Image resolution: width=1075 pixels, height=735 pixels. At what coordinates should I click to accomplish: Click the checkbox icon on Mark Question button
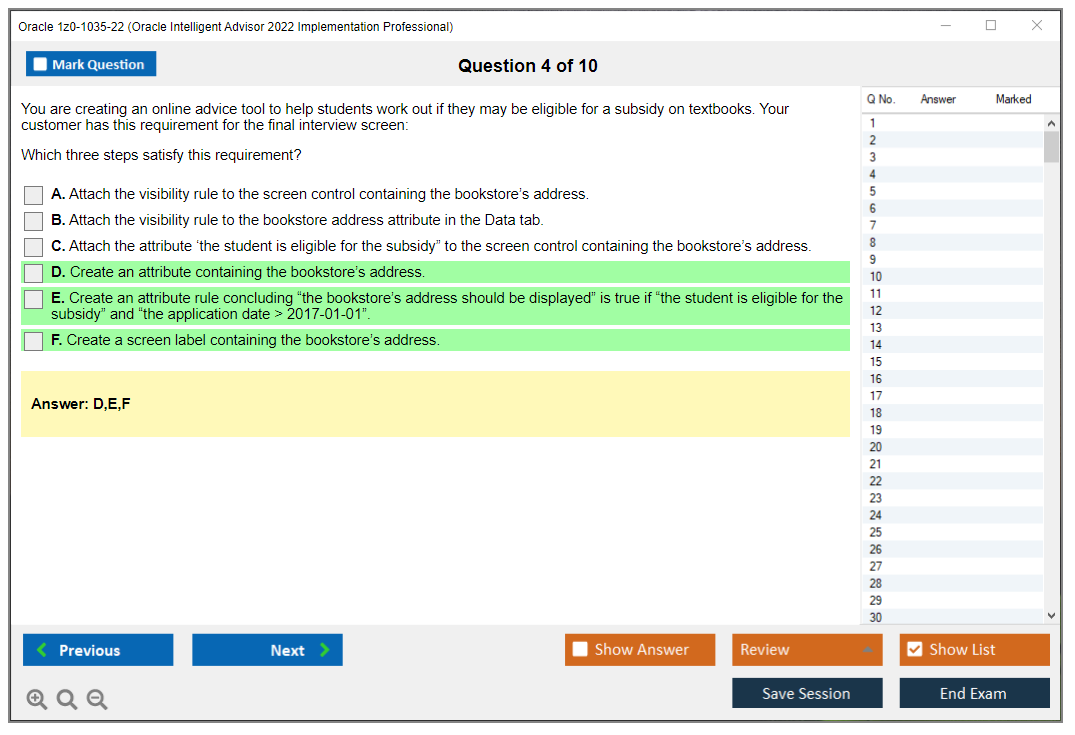[x=40, y=63]
